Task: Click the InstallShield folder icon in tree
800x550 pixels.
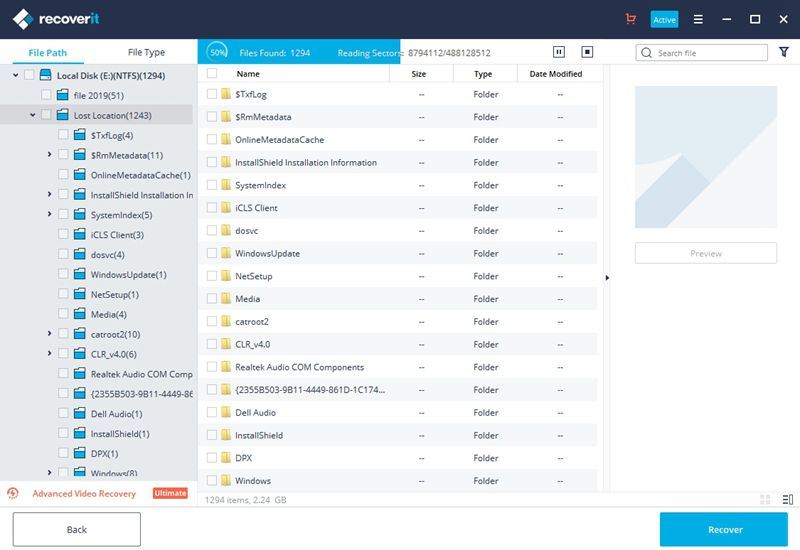Action: [80, 433]
